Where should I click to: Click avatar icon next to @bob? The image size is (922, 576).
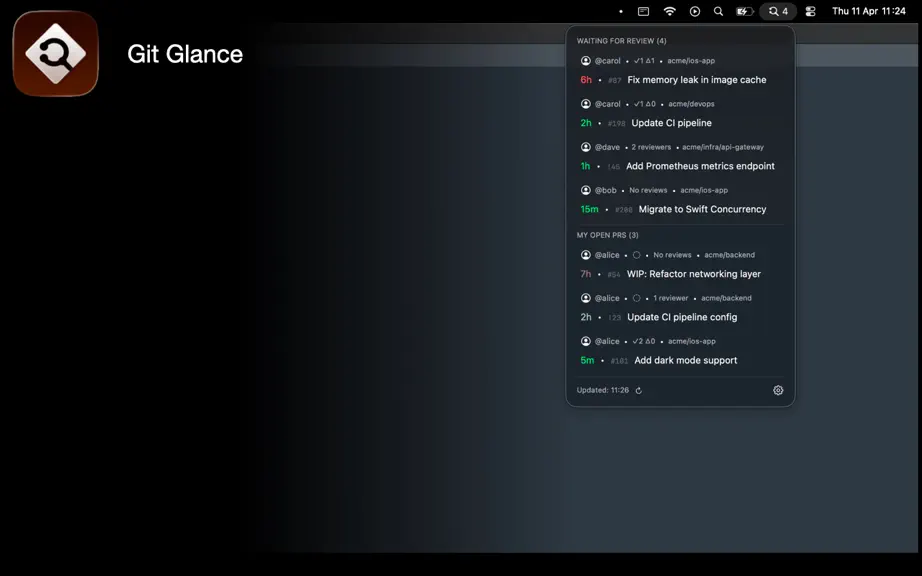(586, 190)
